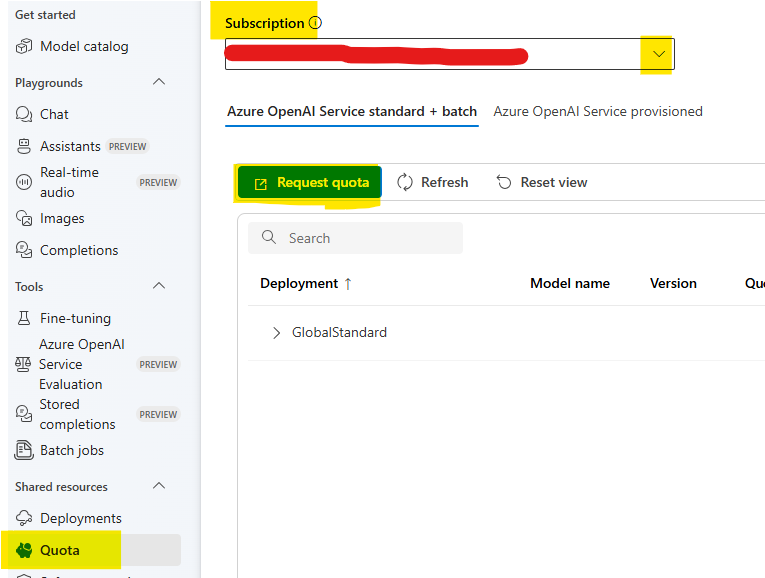Screen dimensions: 765x578
Task: Open Model catalog page
Action: point(84,46)
